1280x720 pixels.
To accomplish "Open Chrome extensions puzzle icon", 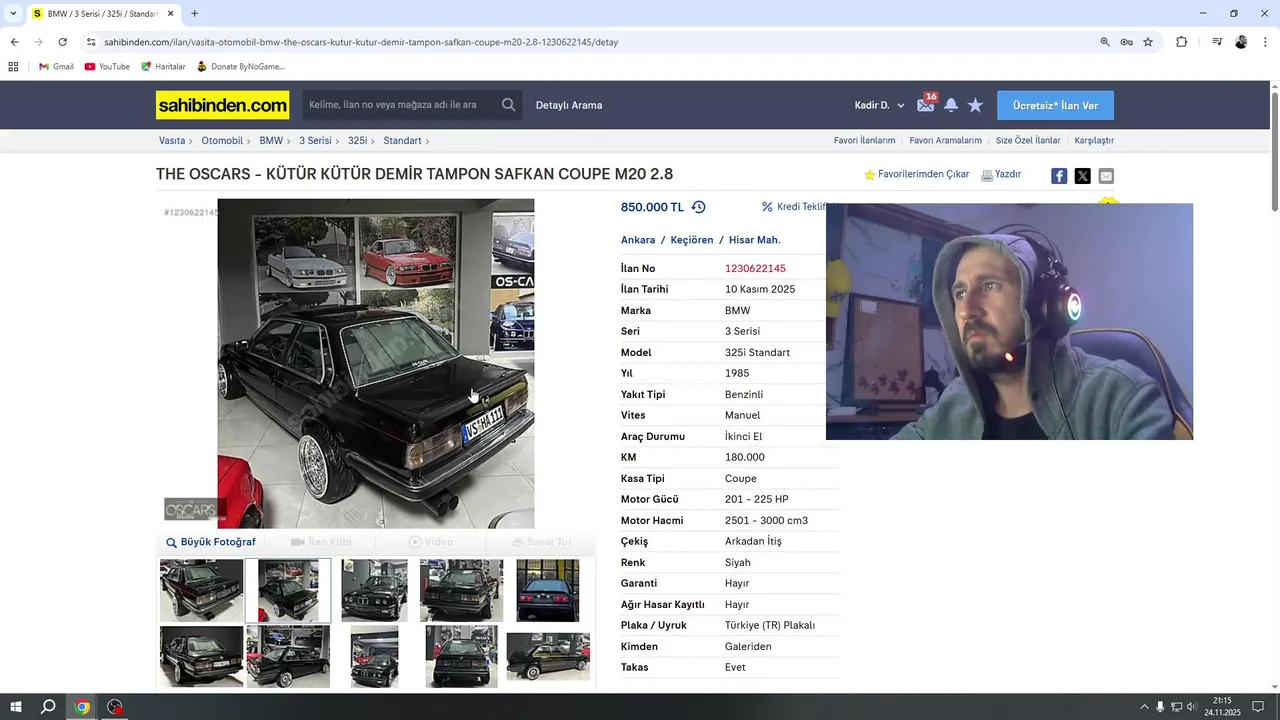I will coord(1181,42).
